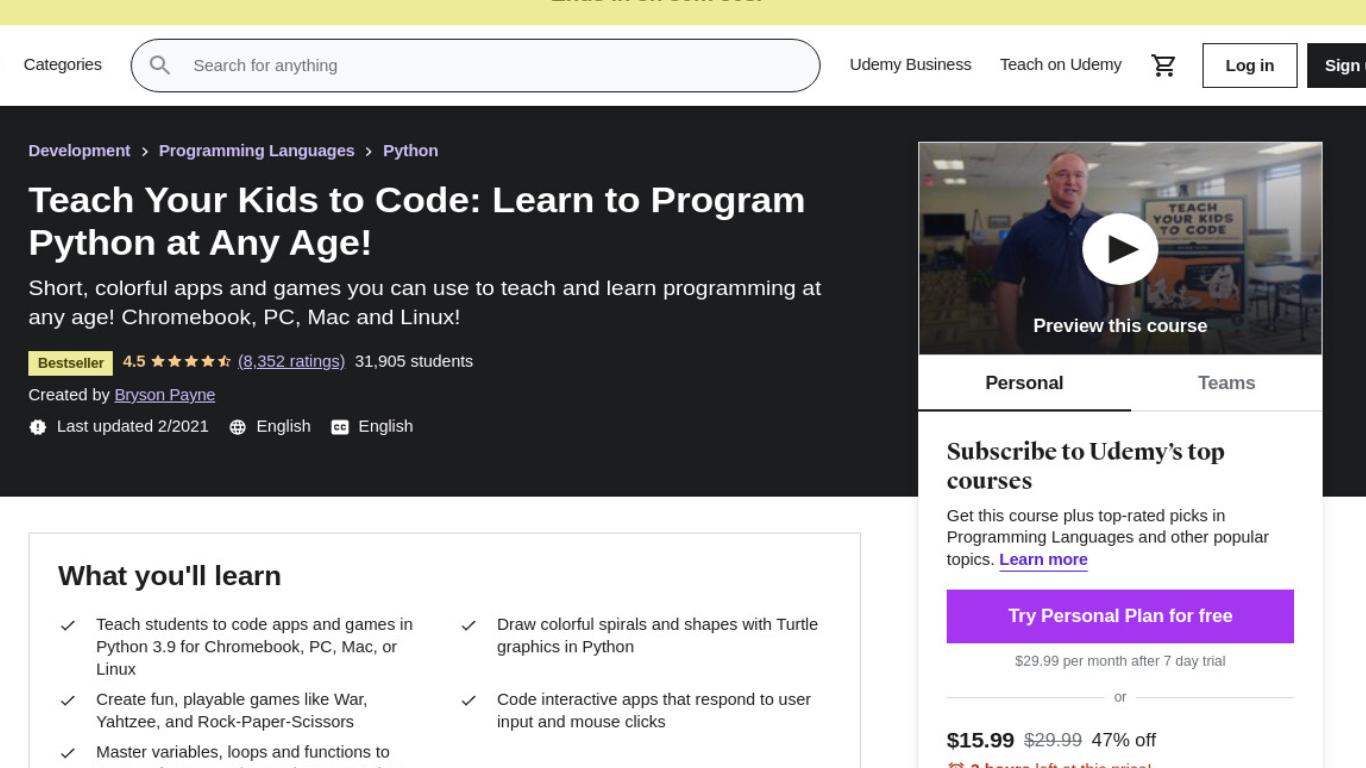The image size is (1366, 768).
Task: Open Teach on Udemy link
Action: (1061, 65)
